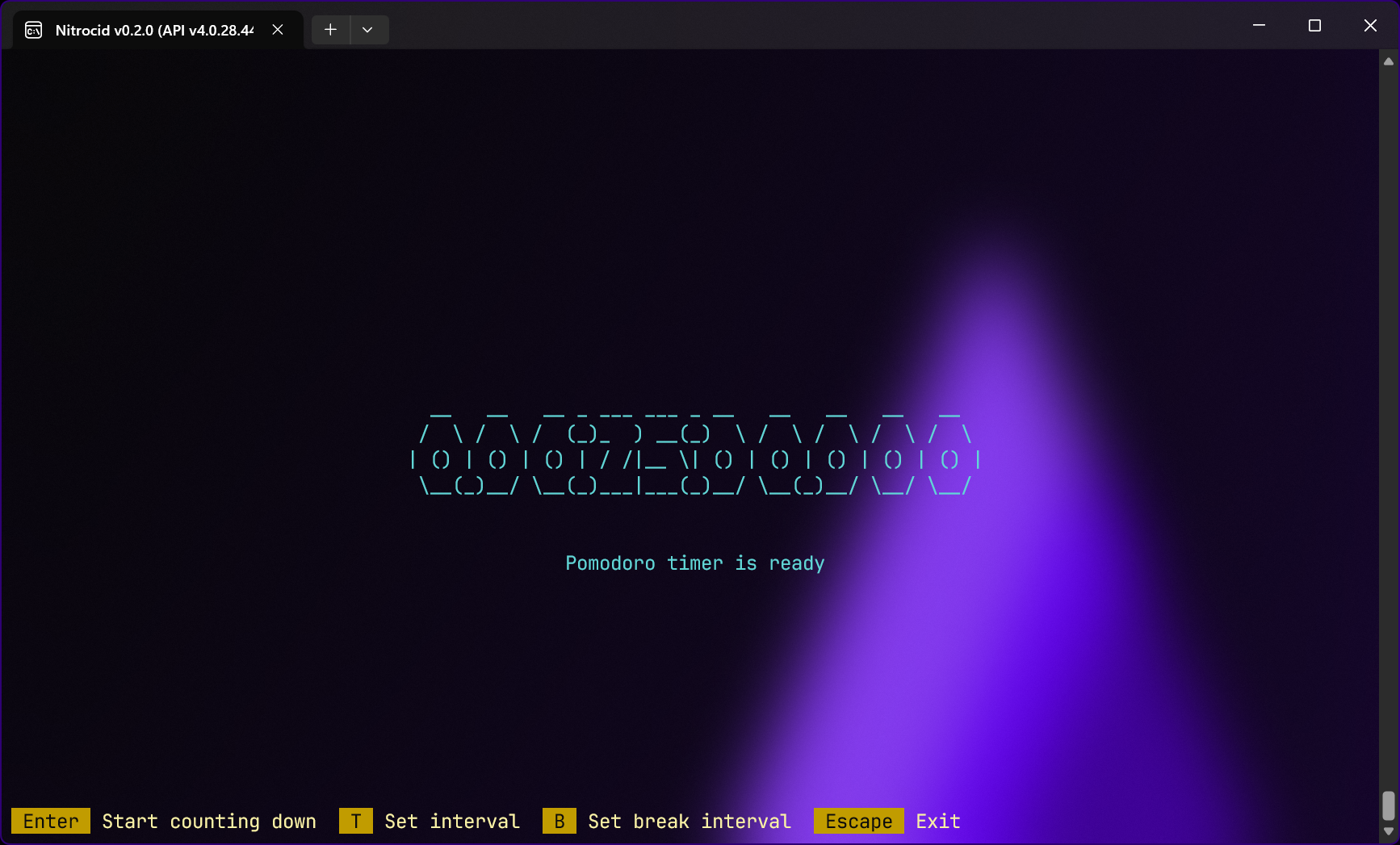This screenshot has width=1400, height=845.
Task: Click the Enter key badge
Action: tap(51, 822)
